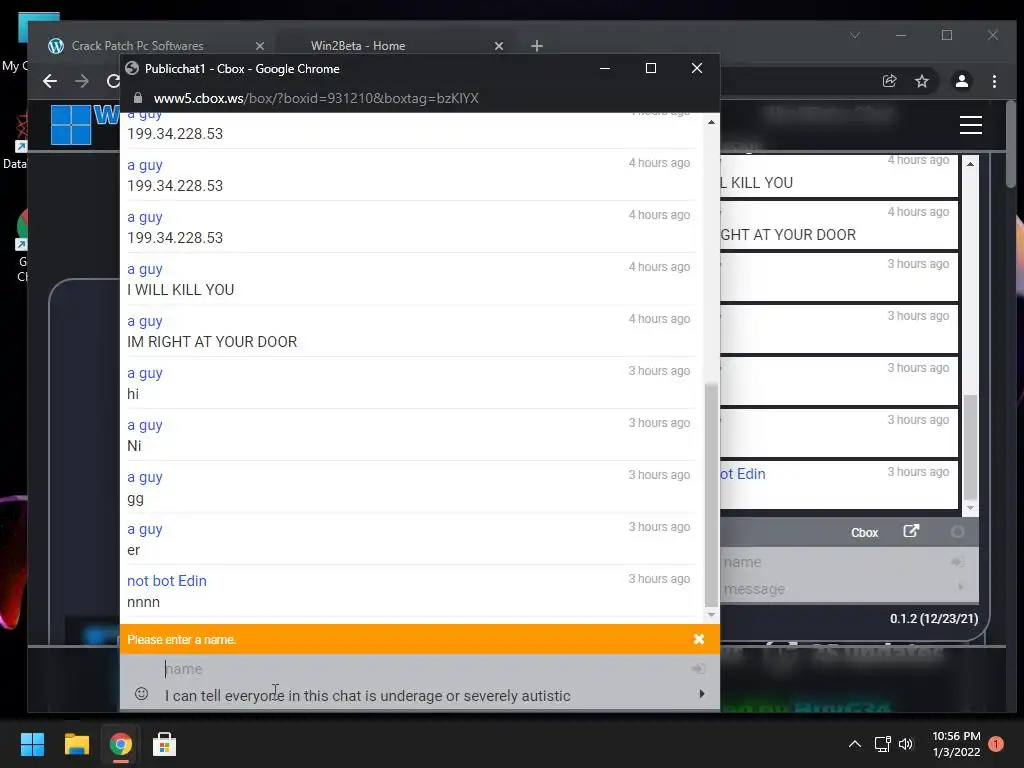Viewport: 1024px width, 768px height.
Task: Click the volume speaker icon in tray
Action: point(906,744)
